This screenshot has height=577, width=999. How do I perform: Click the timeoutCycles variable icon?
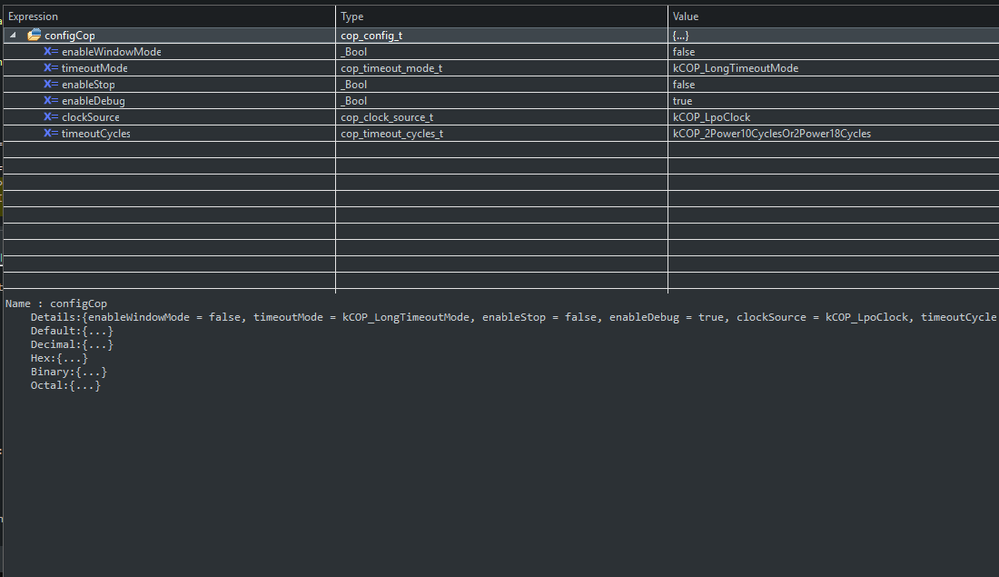pyautogui.click(x=50, y=133)
